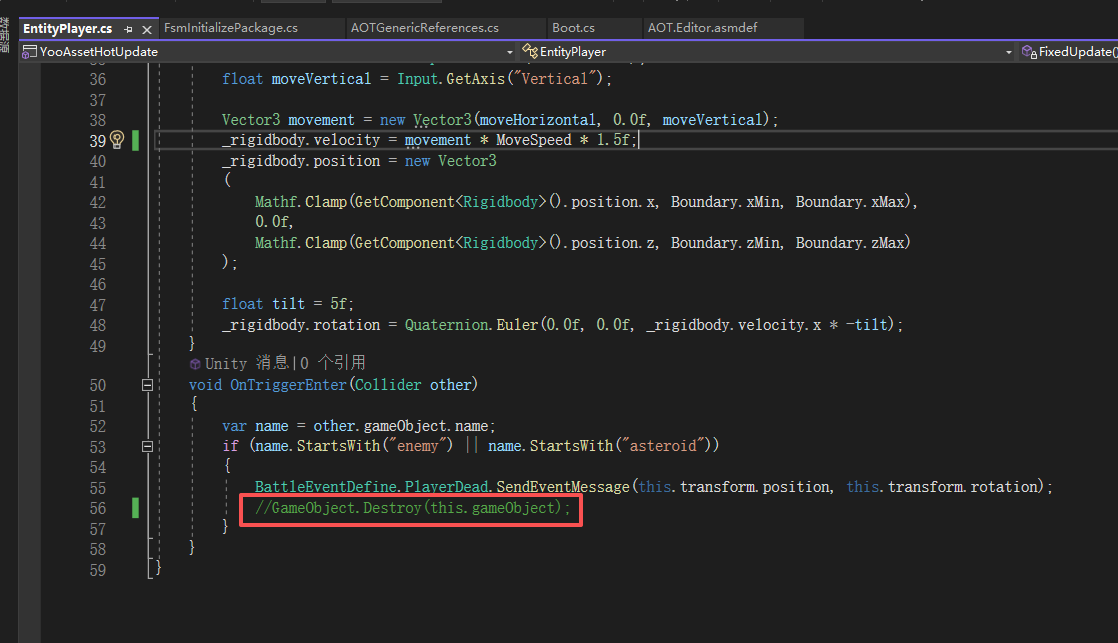
Task: Click the 'tilt = 5f' declaration
Action: pos(311,304)
